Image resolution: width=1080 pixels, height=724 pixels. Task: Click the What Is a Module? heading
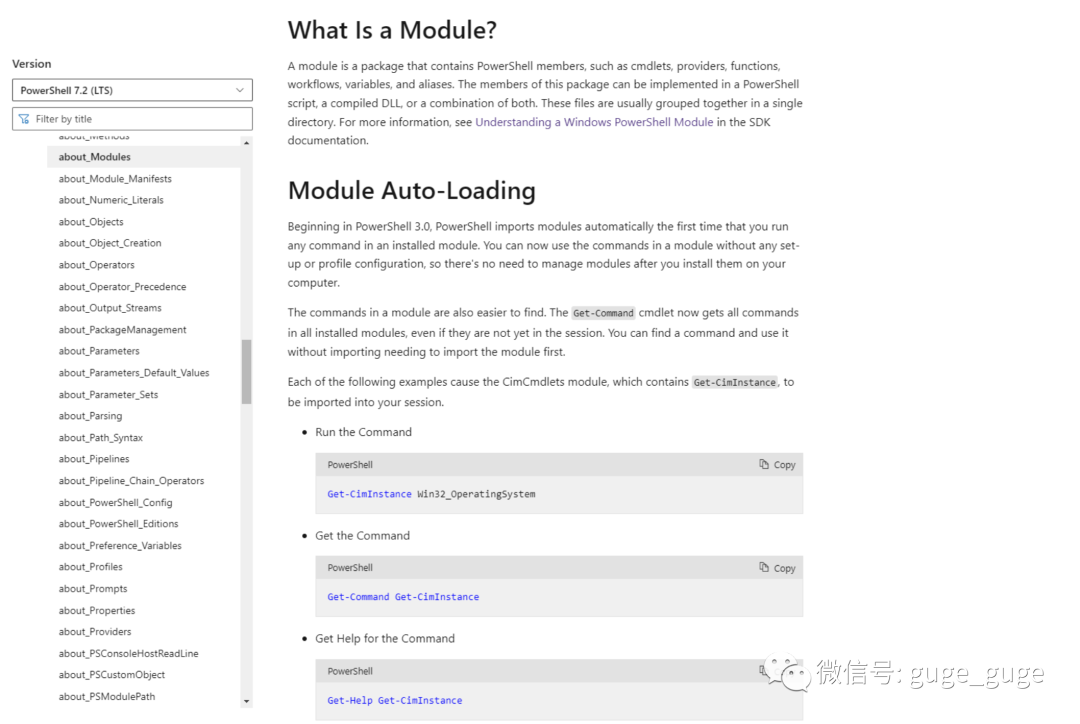coord(392,30)
